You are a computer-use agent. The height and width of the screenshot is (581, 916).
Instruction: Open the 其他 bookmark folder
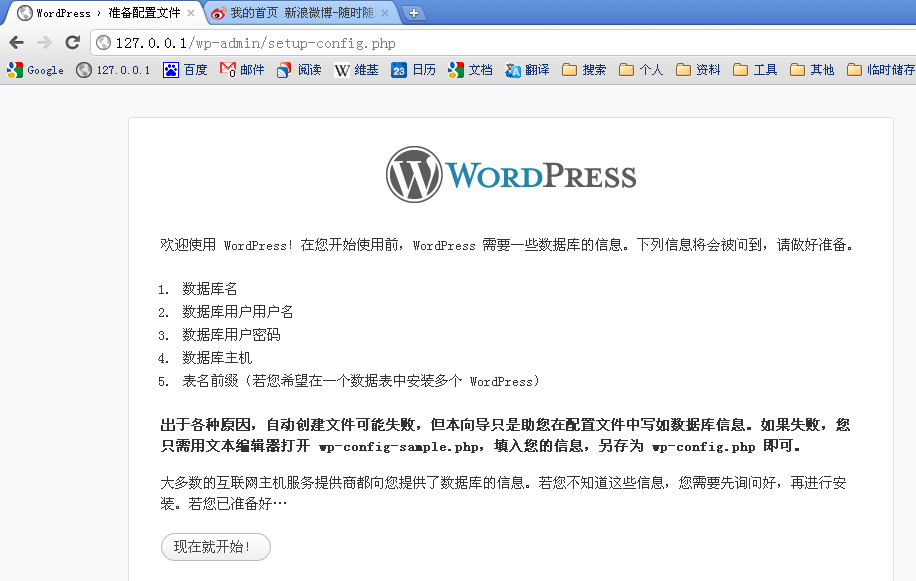click(812, 70)
